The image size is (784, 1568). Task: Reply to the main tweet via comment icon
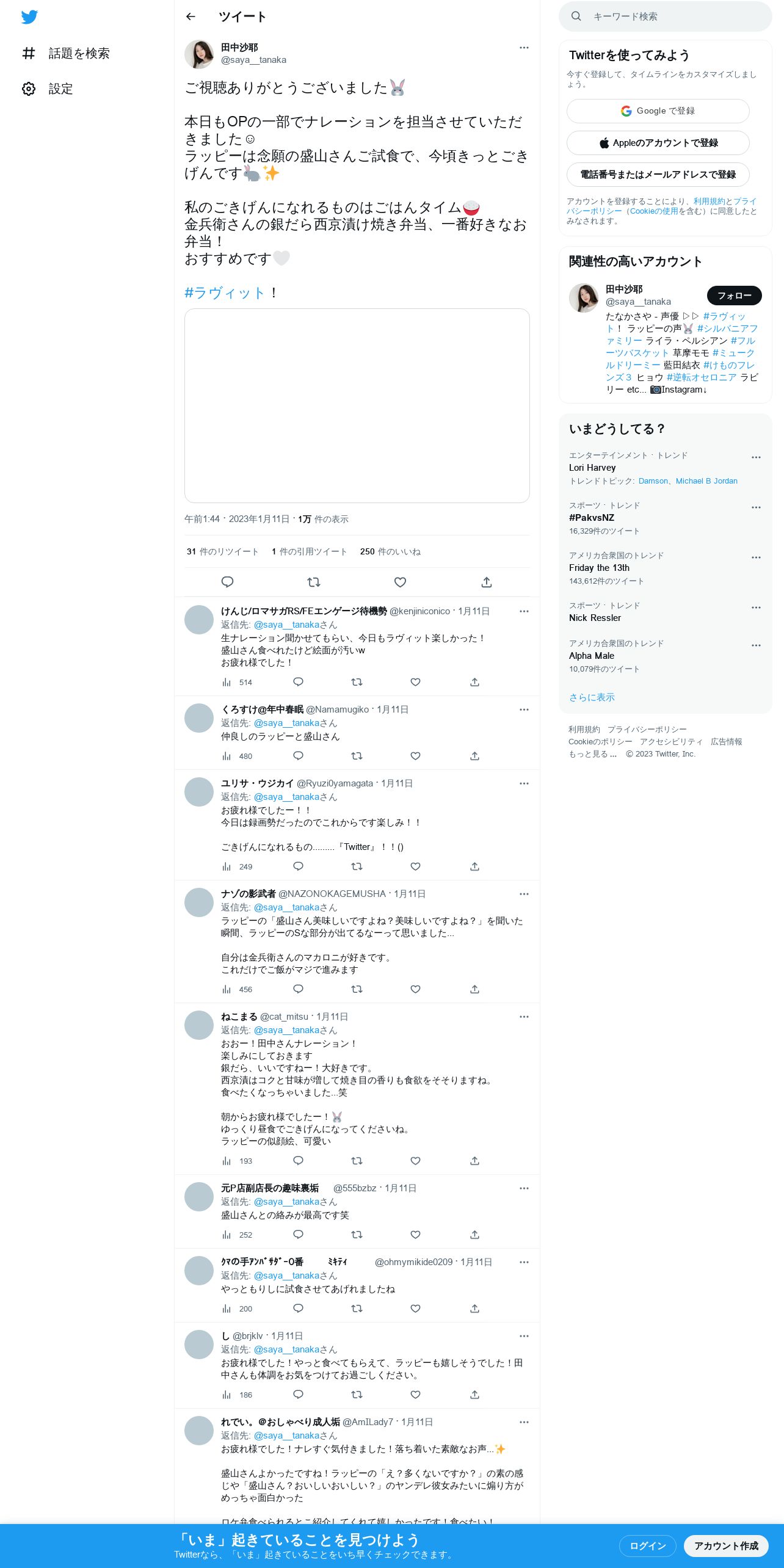click(227, 582)
